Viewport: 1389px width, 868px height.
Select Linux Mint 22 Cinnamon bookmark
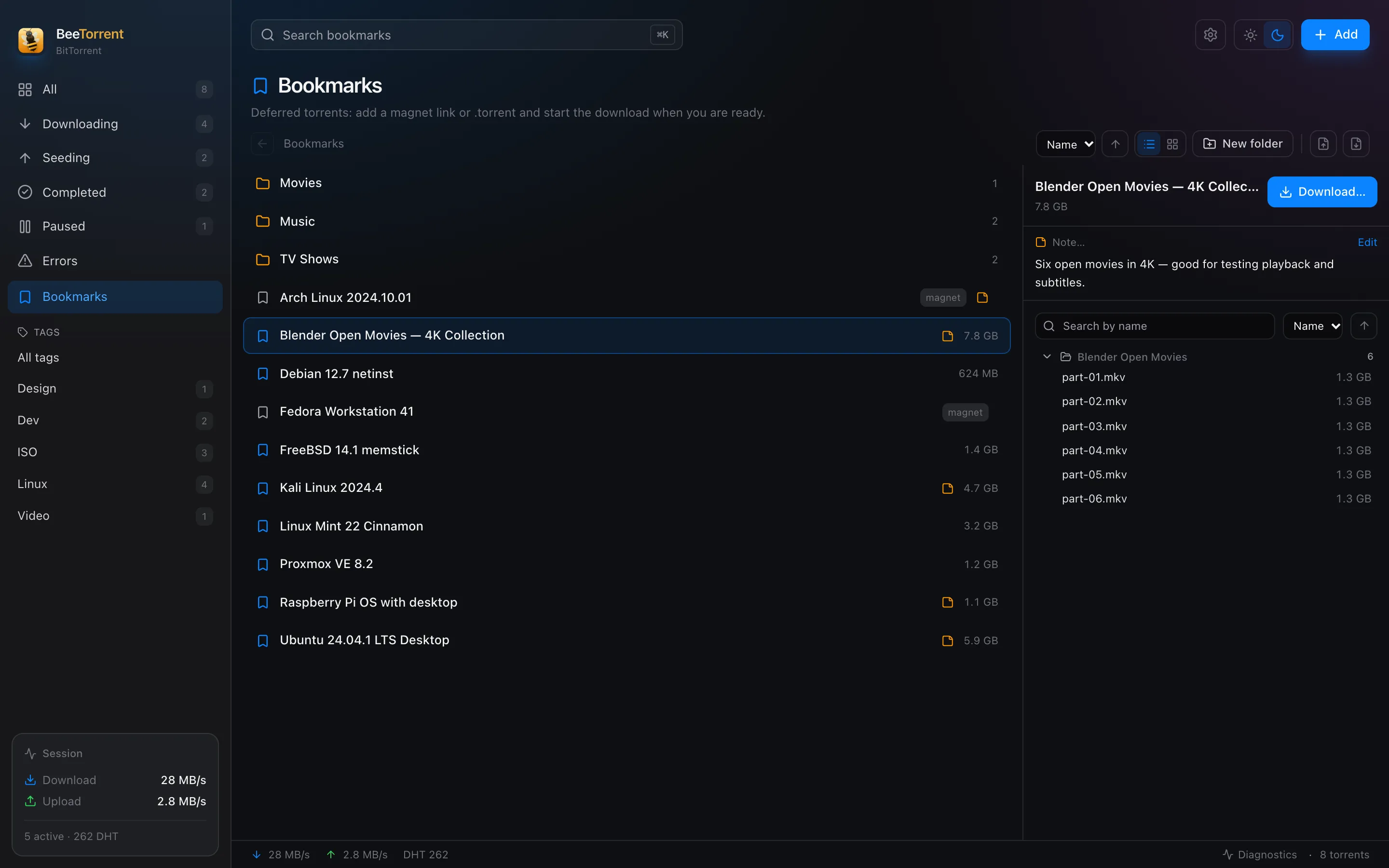626,526
